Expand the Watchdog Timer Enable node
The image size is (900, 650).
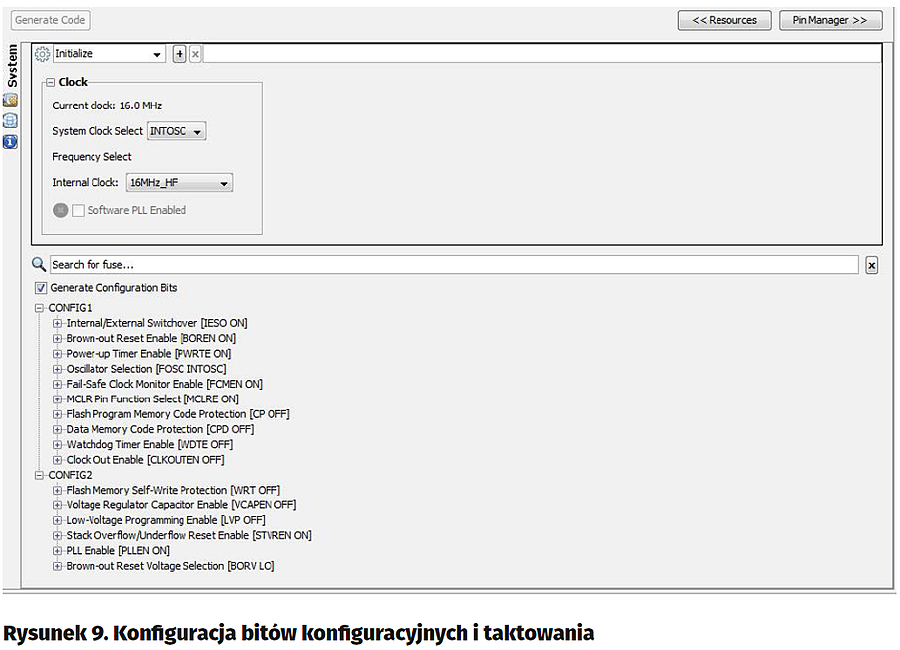[57, 445]
